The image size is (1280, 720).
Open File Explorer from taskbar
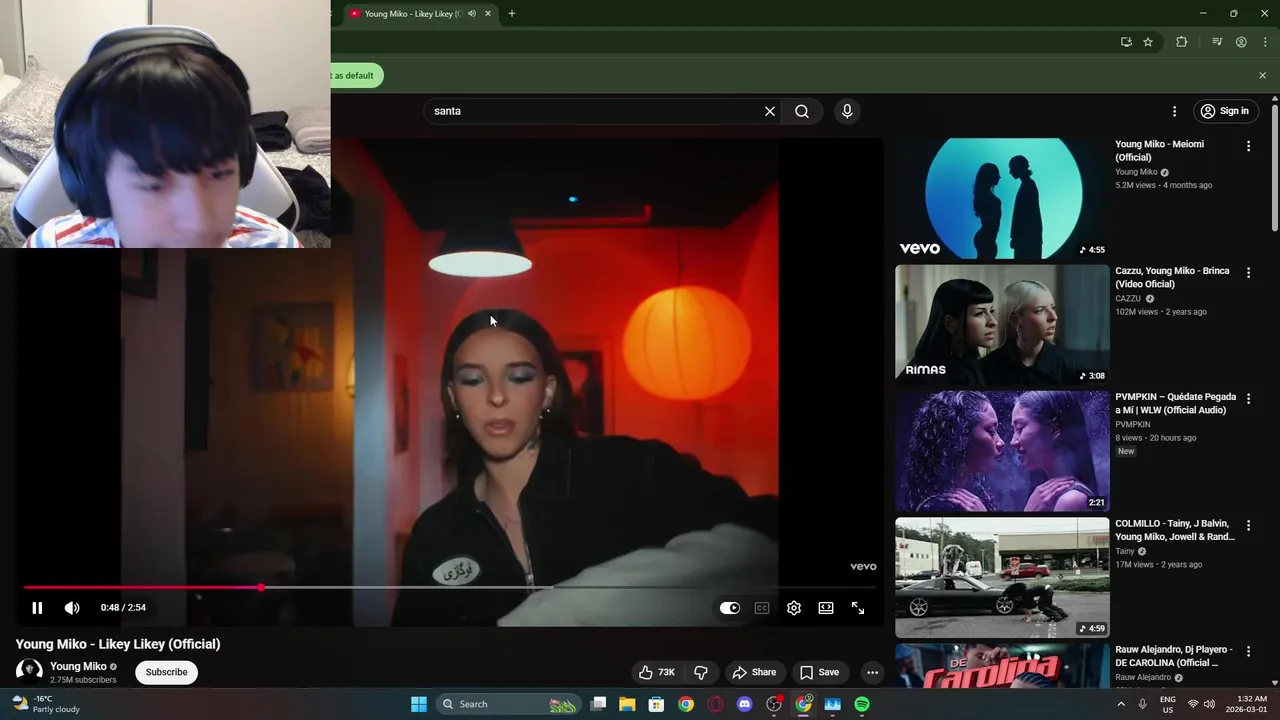(x=627, y=704)
